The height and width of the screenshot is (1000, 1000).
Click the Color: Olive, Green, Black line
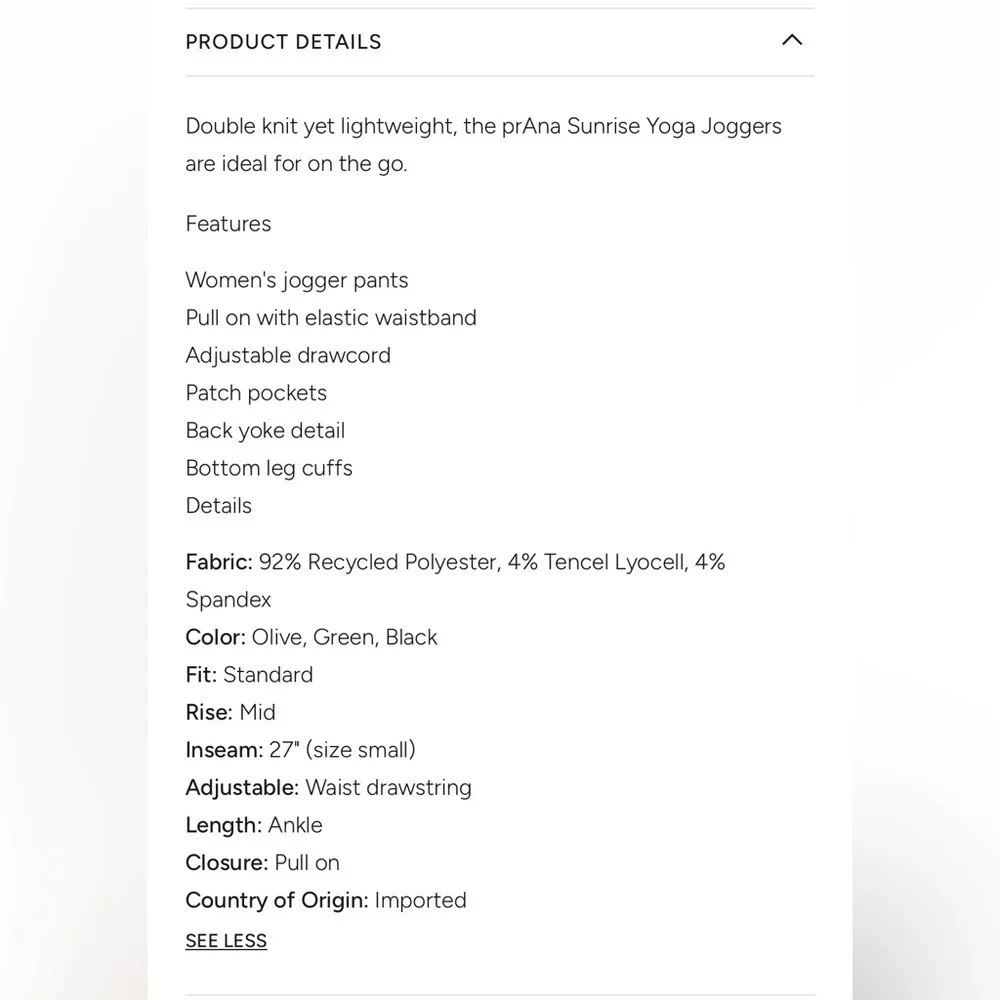click(x=311, y=638)
